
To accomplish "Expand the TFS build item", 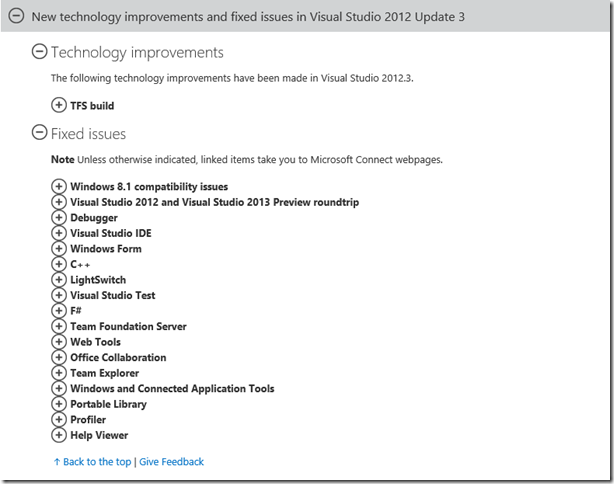I will click(x=59, y=105).
